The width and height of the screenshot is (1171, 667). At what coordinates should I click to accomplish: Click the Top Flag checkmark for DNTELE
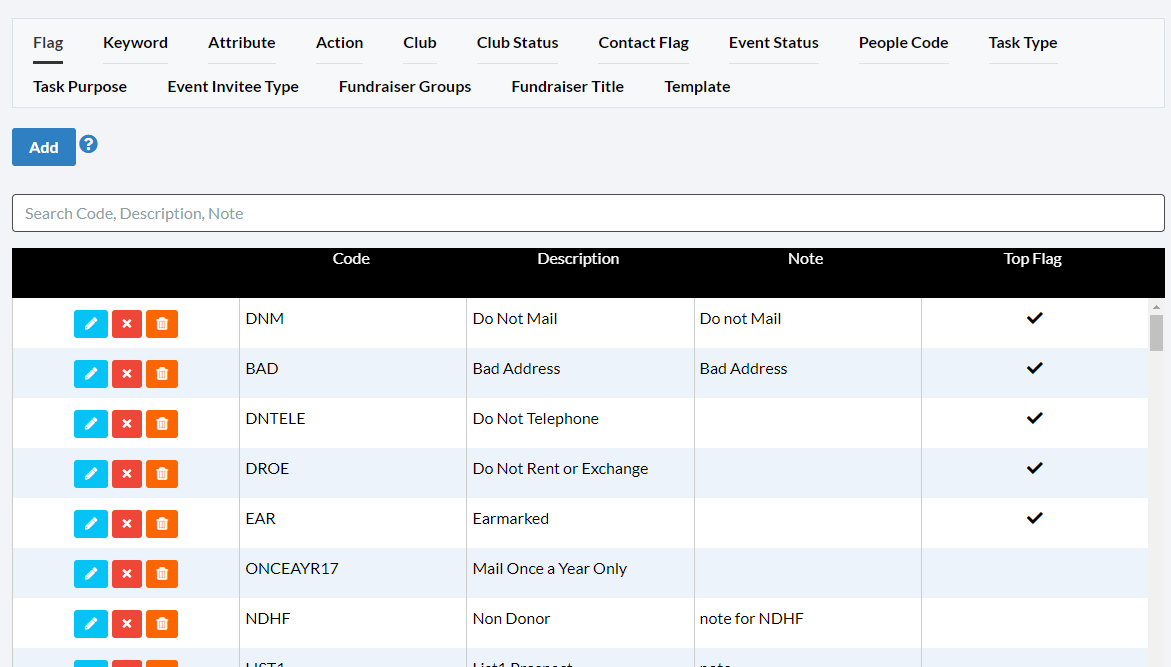pyautogui.click(x=1034, y=418)
